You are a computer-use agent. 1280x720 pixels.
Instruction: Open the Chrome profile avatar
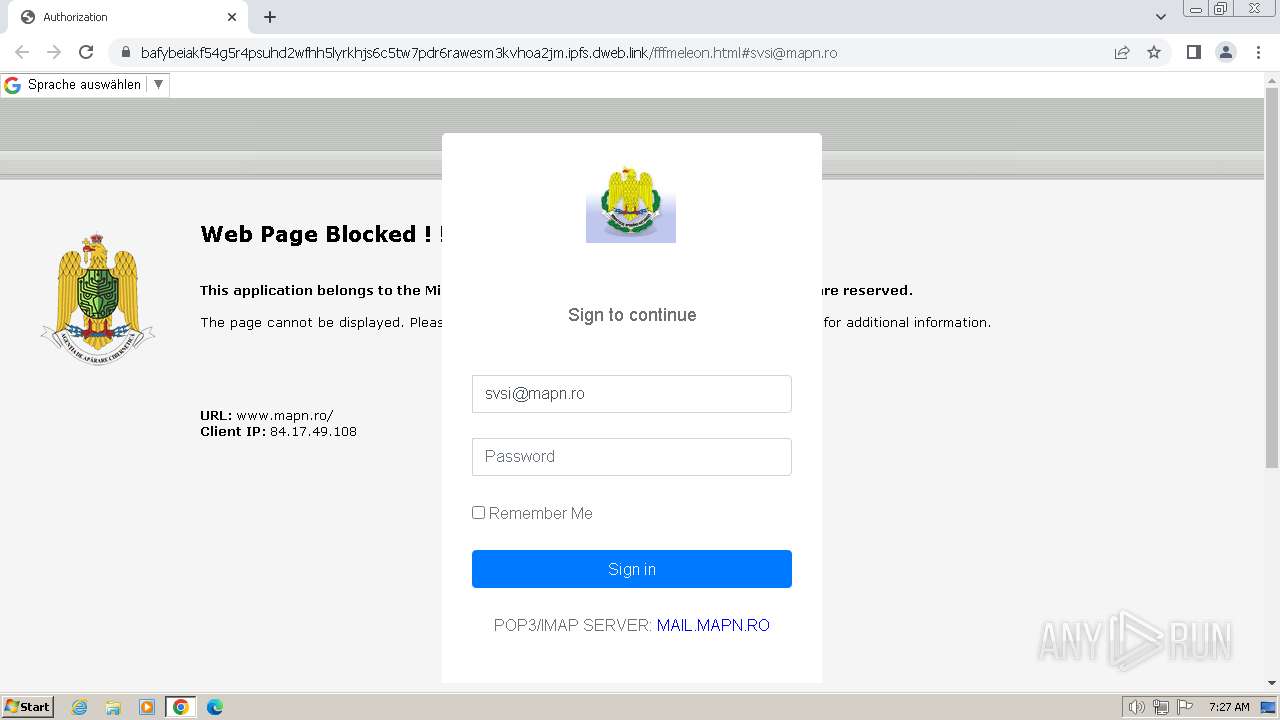click(1226, 52)
